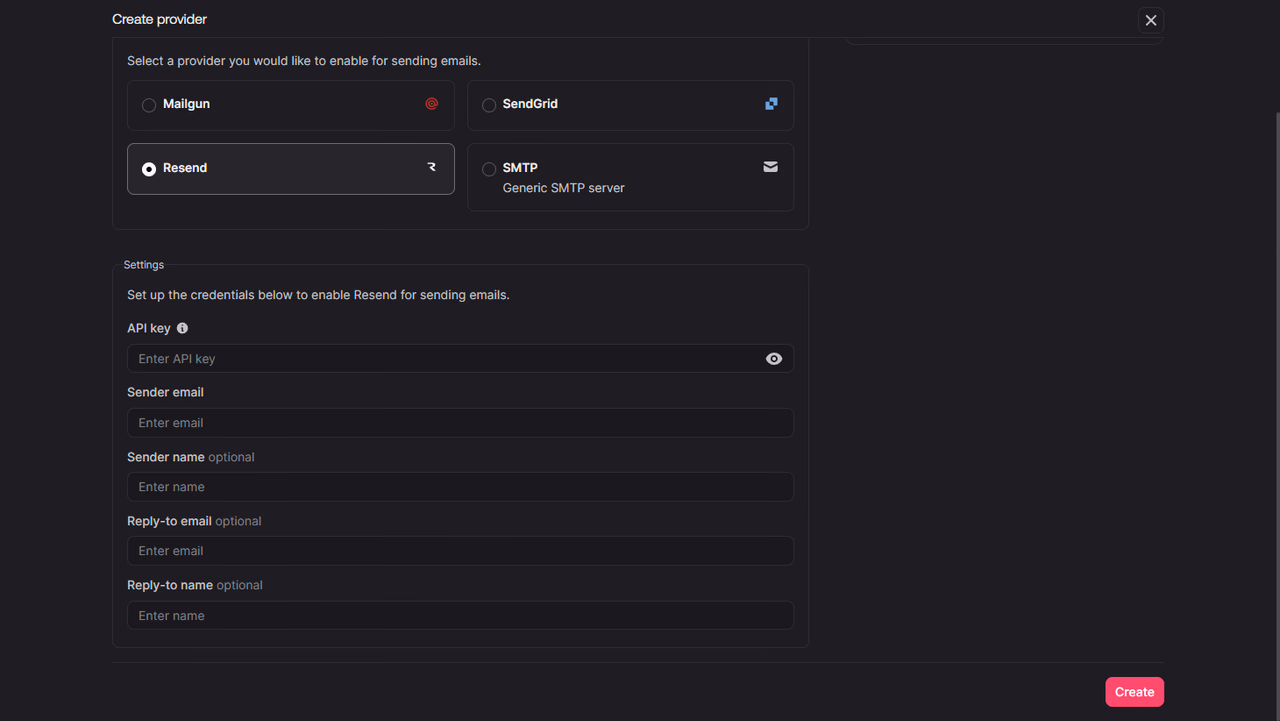Click the Create provider title
1280x721 pixels.
[x=160, y=19]
